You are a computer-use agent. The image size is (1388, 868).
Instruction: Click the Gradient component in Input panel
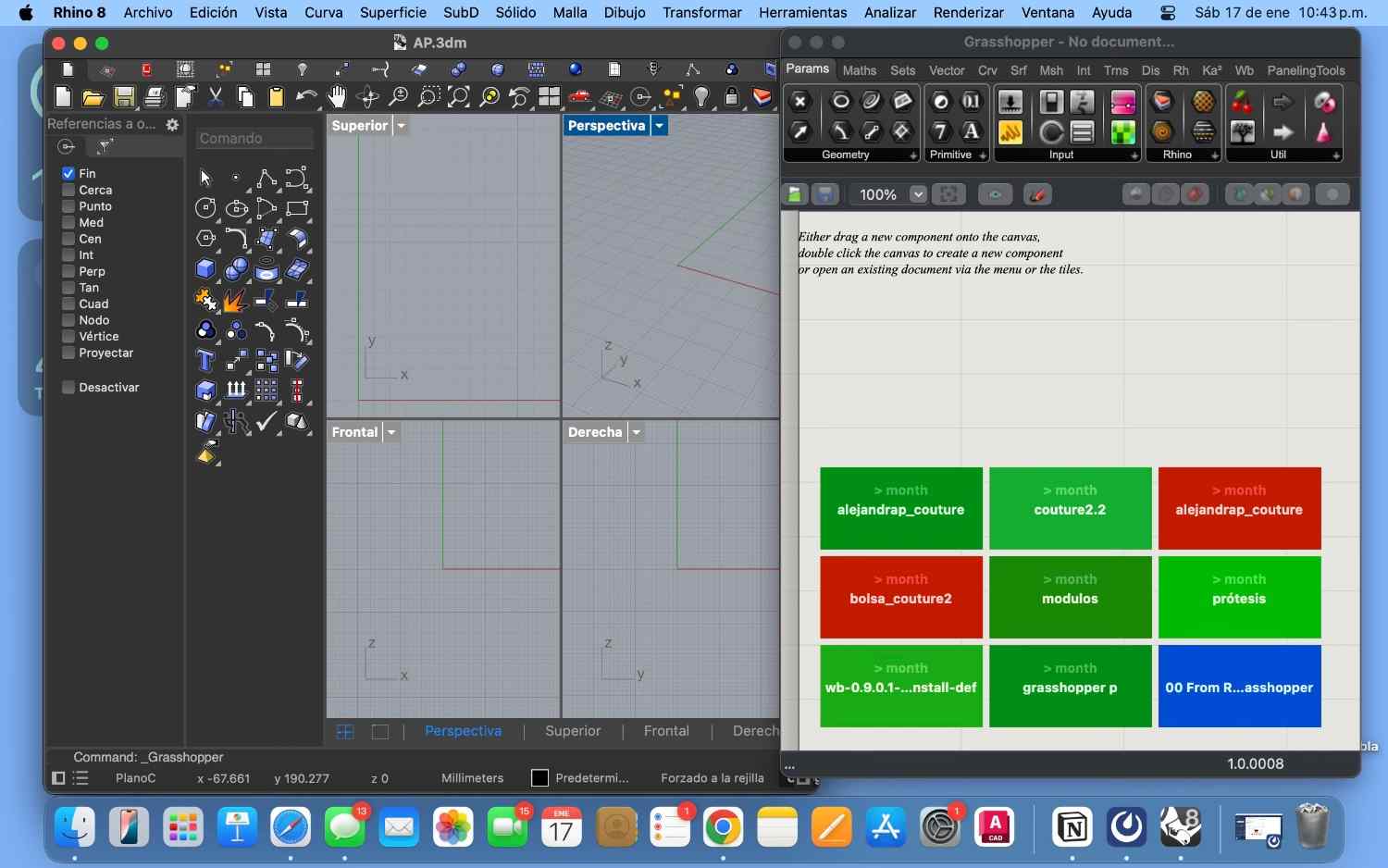coord(1122,103)
